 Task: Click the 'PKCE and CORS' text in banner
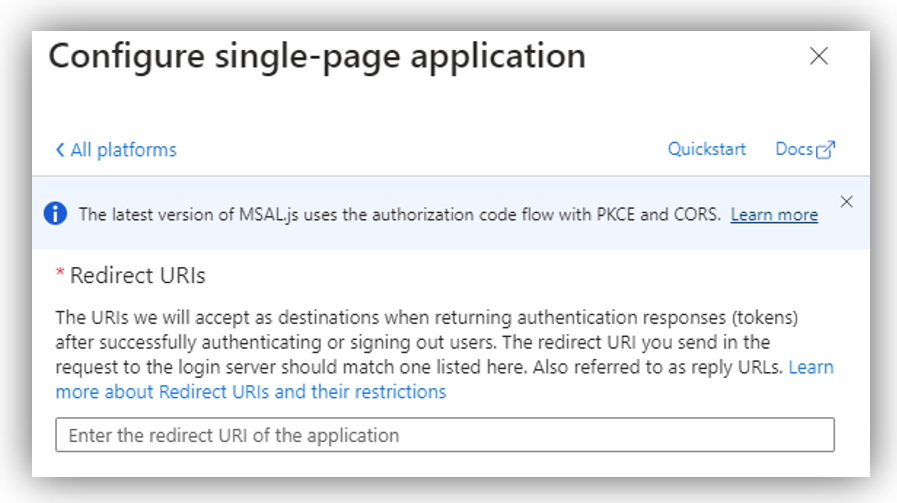tap(657, 215)
